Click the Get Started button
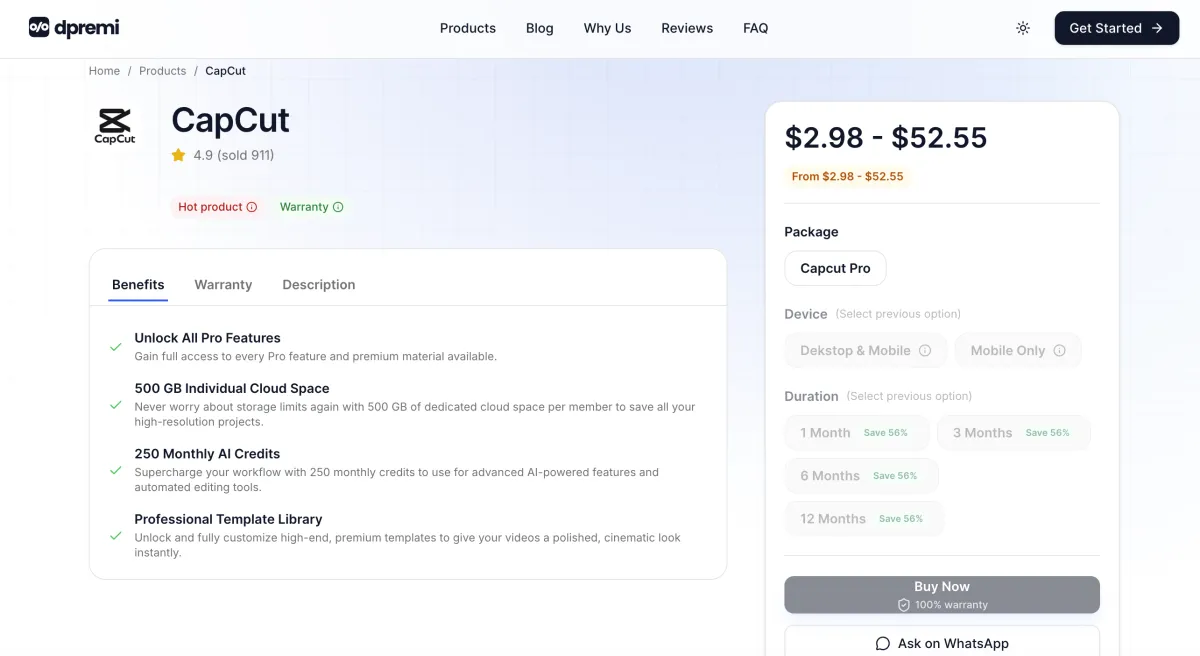The width and height of the screenshot is (1200, 656). pyautogui.click(x=1116, y=28)
